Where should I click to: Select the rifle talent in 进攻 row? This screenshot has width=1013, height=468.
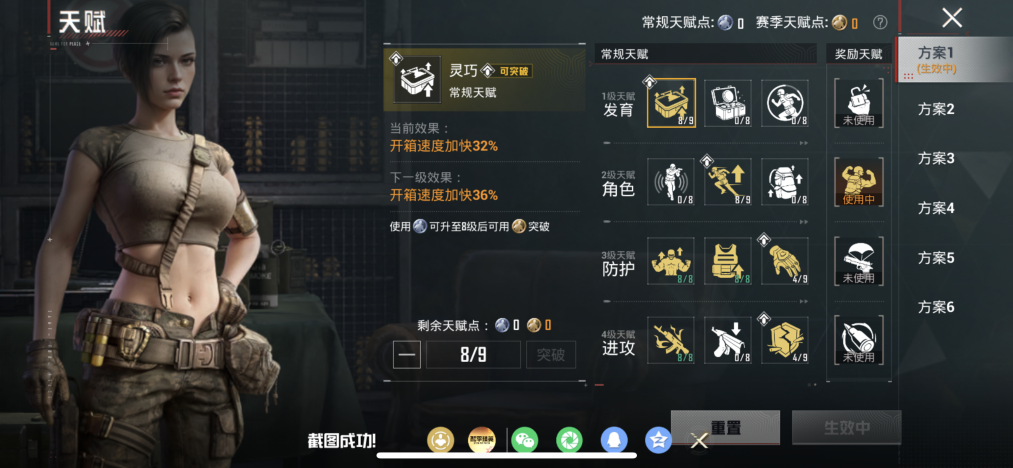click(671, 340)
